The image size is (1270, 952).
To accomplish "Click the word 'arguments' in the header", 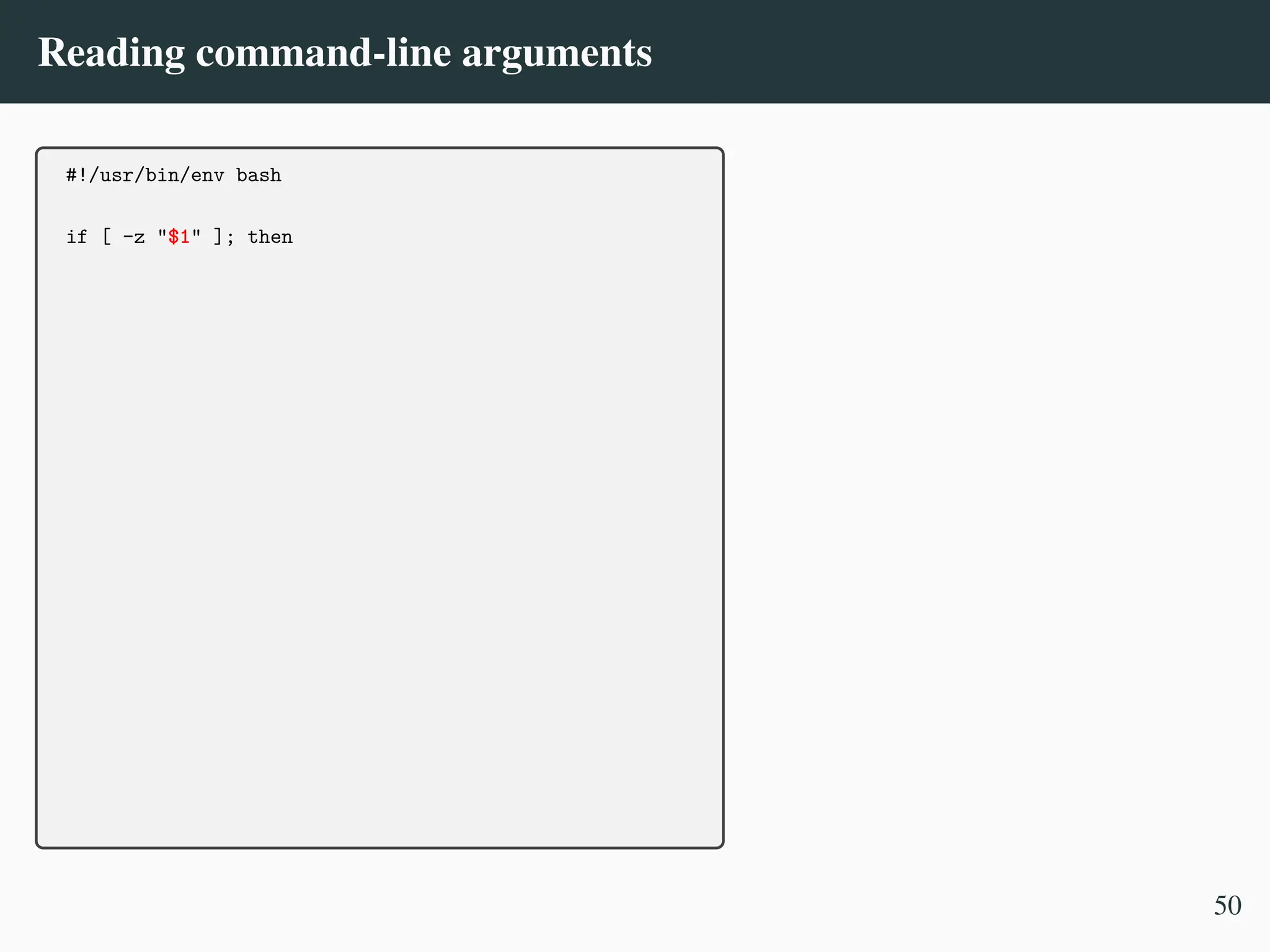I will pyautogui.click(x=556, y=53).
